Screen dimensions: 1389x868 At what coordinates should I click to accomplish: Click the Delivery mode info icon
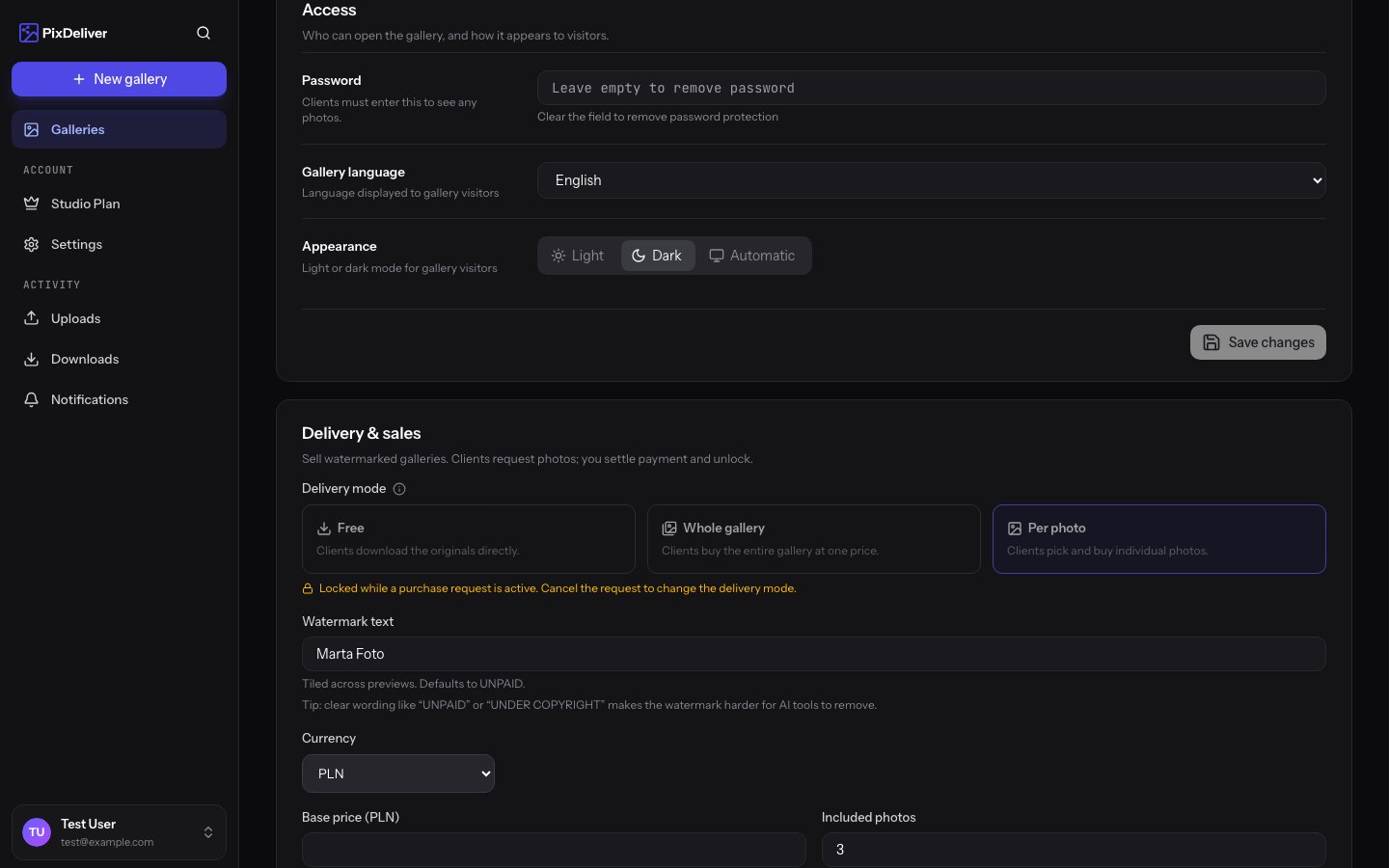tap(399, 489)
